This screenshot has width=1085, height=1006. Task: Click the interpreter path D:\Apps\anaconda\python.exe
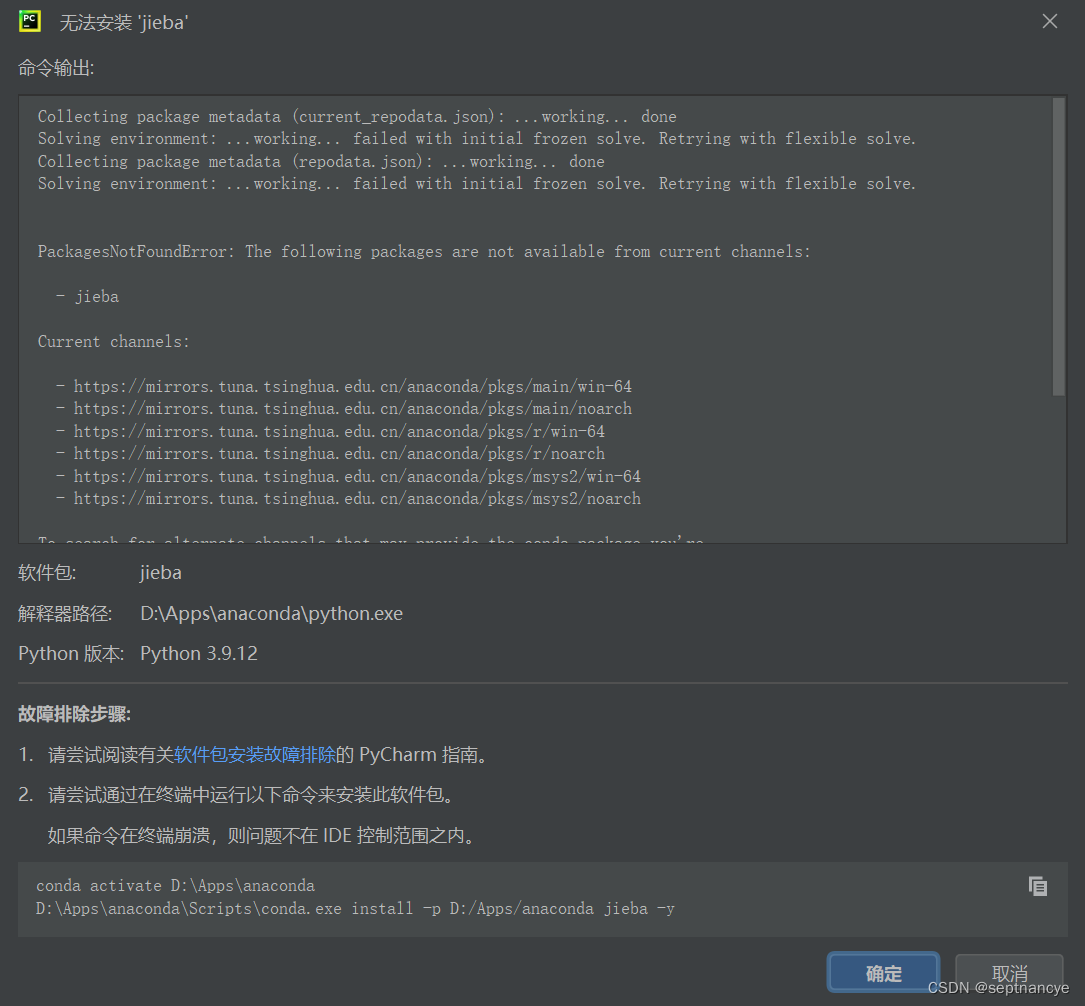pyautogui.click(x=271, y=613)
